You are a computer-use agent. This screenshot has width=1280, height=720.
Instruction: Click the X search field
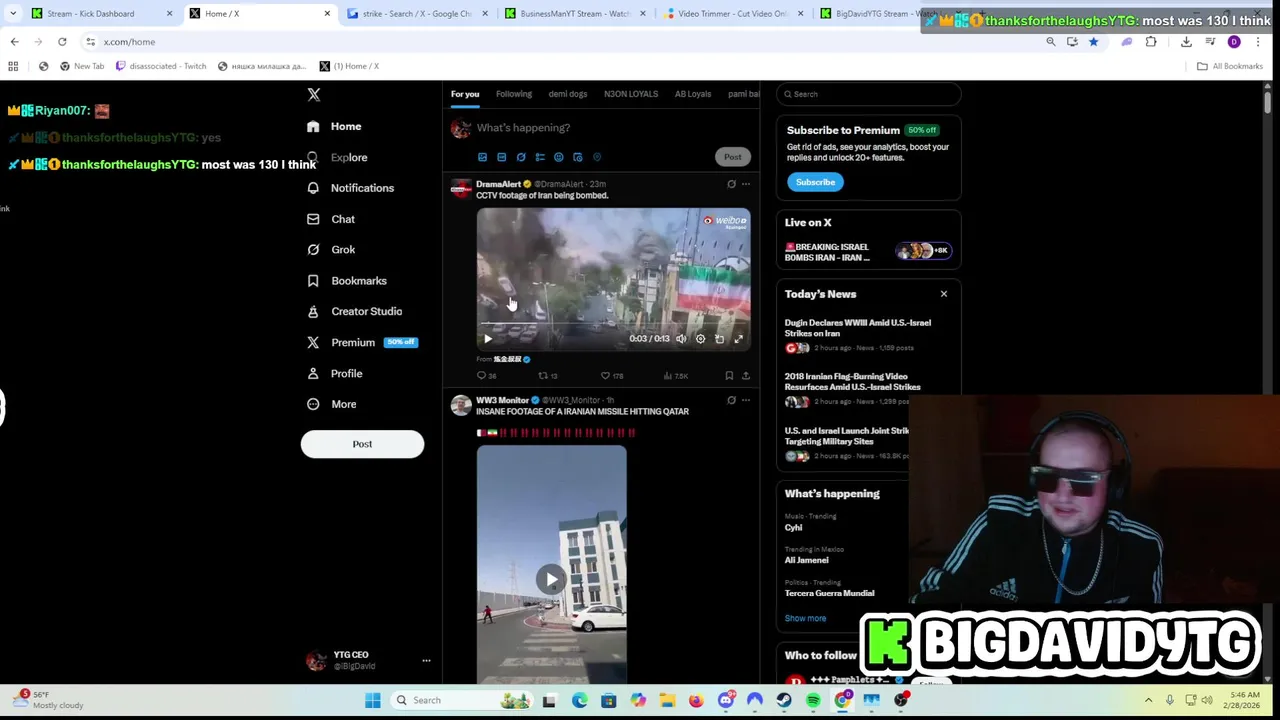(x=868, y=94)
